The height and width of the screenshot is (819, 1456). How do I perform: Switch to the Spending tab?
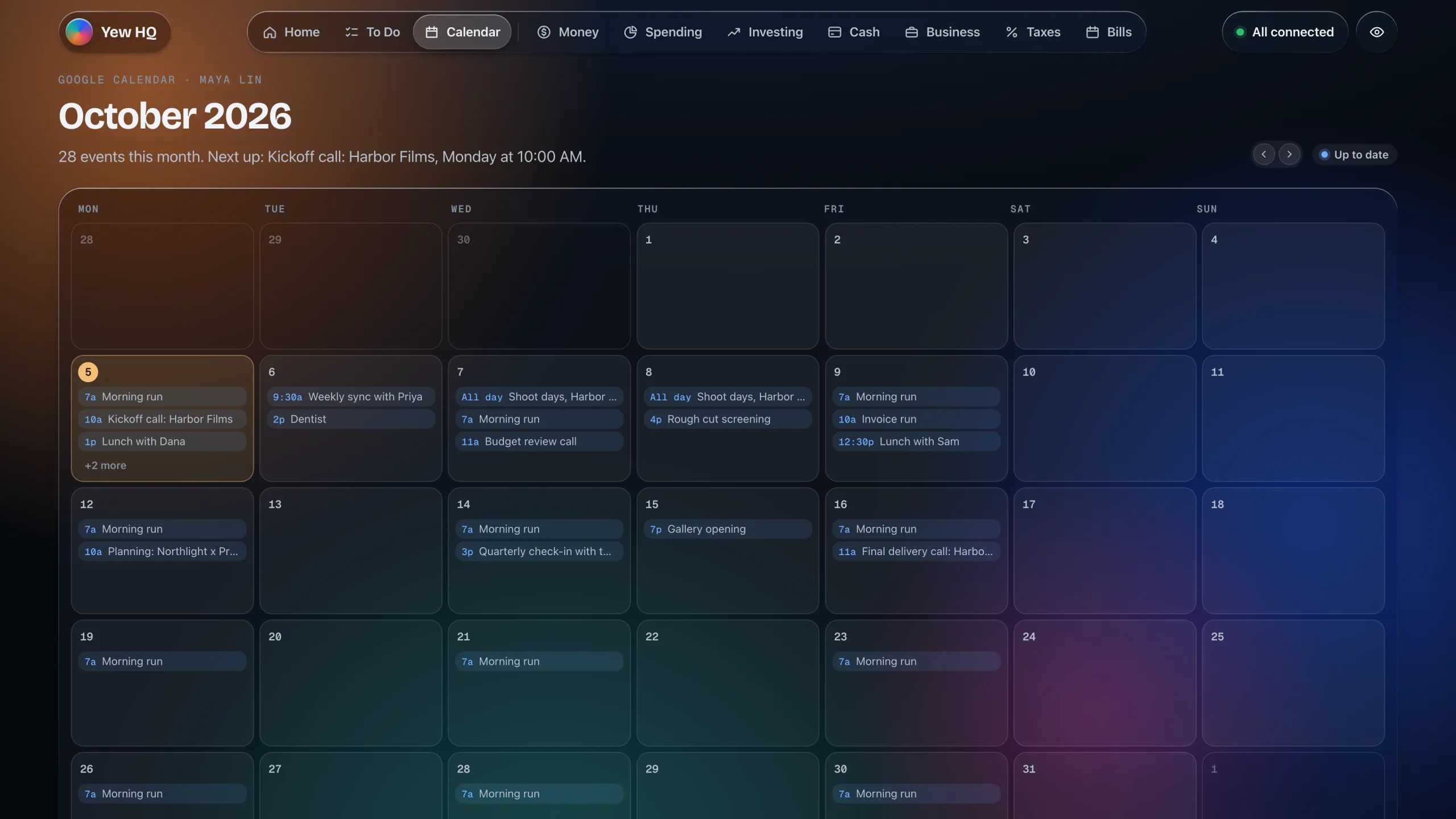tap(663, 32)
